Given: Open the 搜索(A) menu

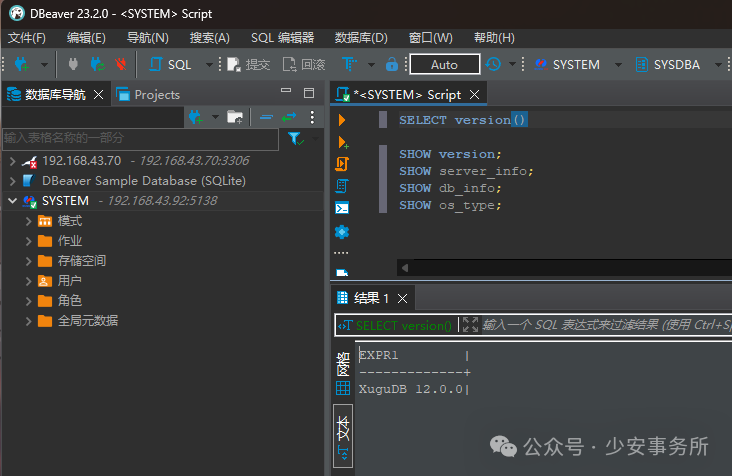Looking at the screenshot, I should coord(210,38).
